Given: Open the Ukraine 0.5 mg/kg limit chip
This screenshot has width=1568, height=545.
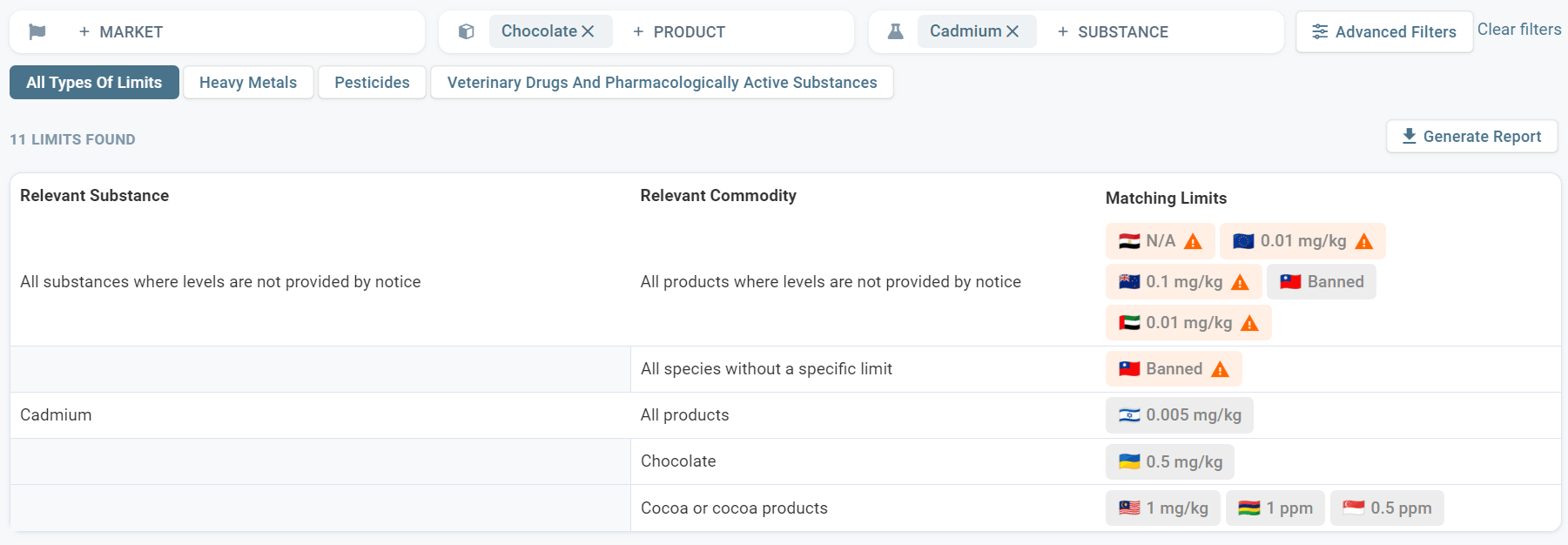Looking at the screenshot, I should 1170,461.
